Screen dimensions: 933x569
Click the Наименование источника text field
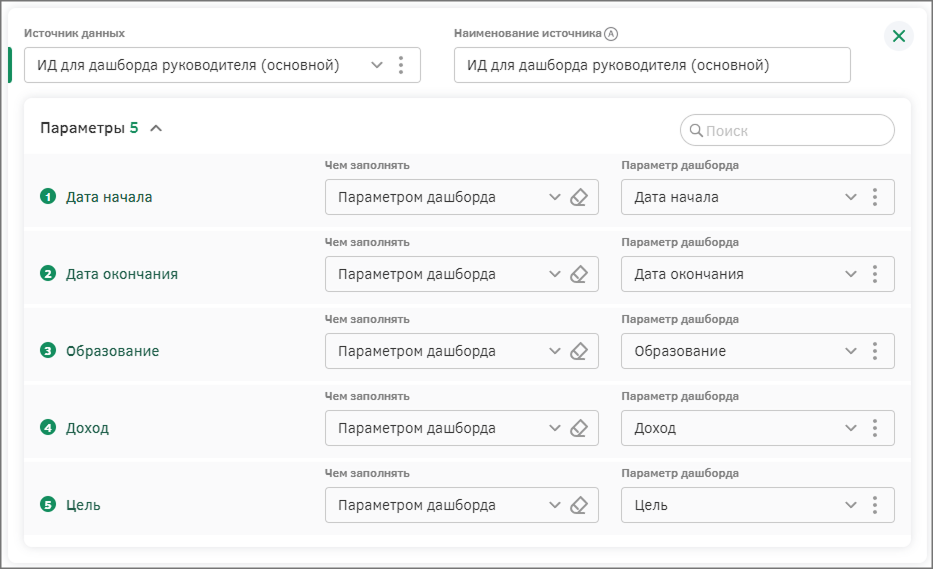click(x=651, y=65)
